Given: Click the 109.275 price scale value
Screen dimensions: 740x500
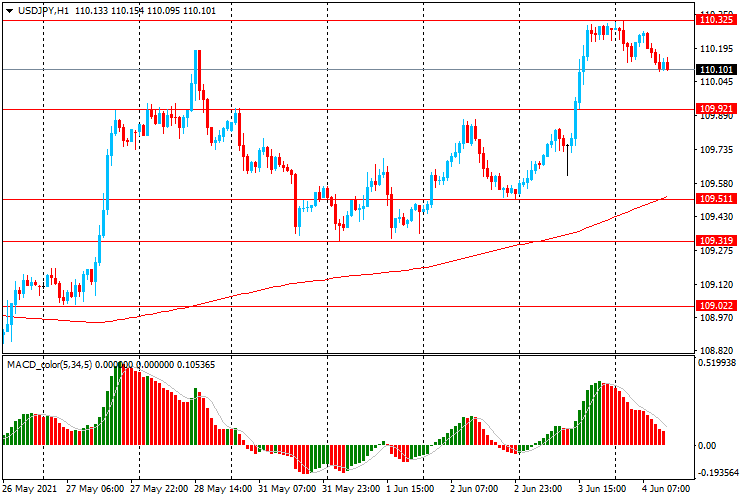Looking at the screenshot, I should point(716,251).
